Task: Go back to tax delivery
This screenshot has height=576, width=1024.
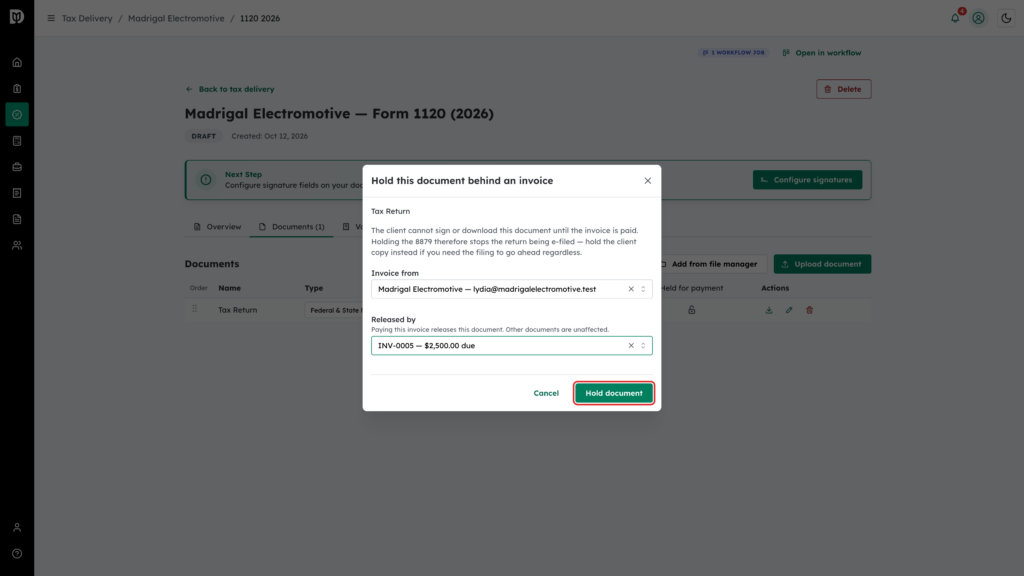Action: click(230, 89)
